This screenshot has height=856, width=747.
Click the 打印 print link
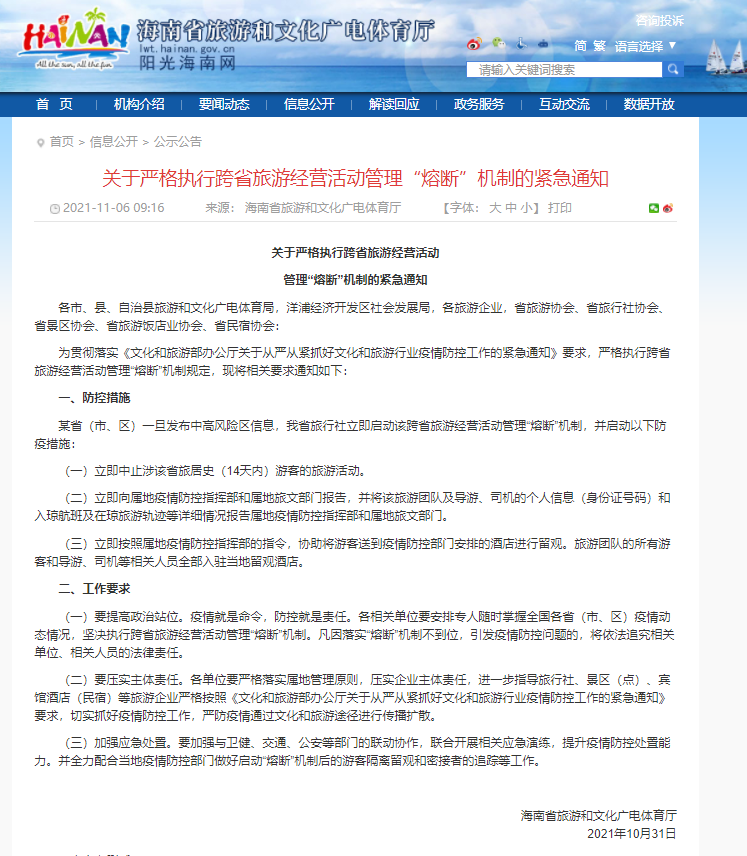(560, 208)
